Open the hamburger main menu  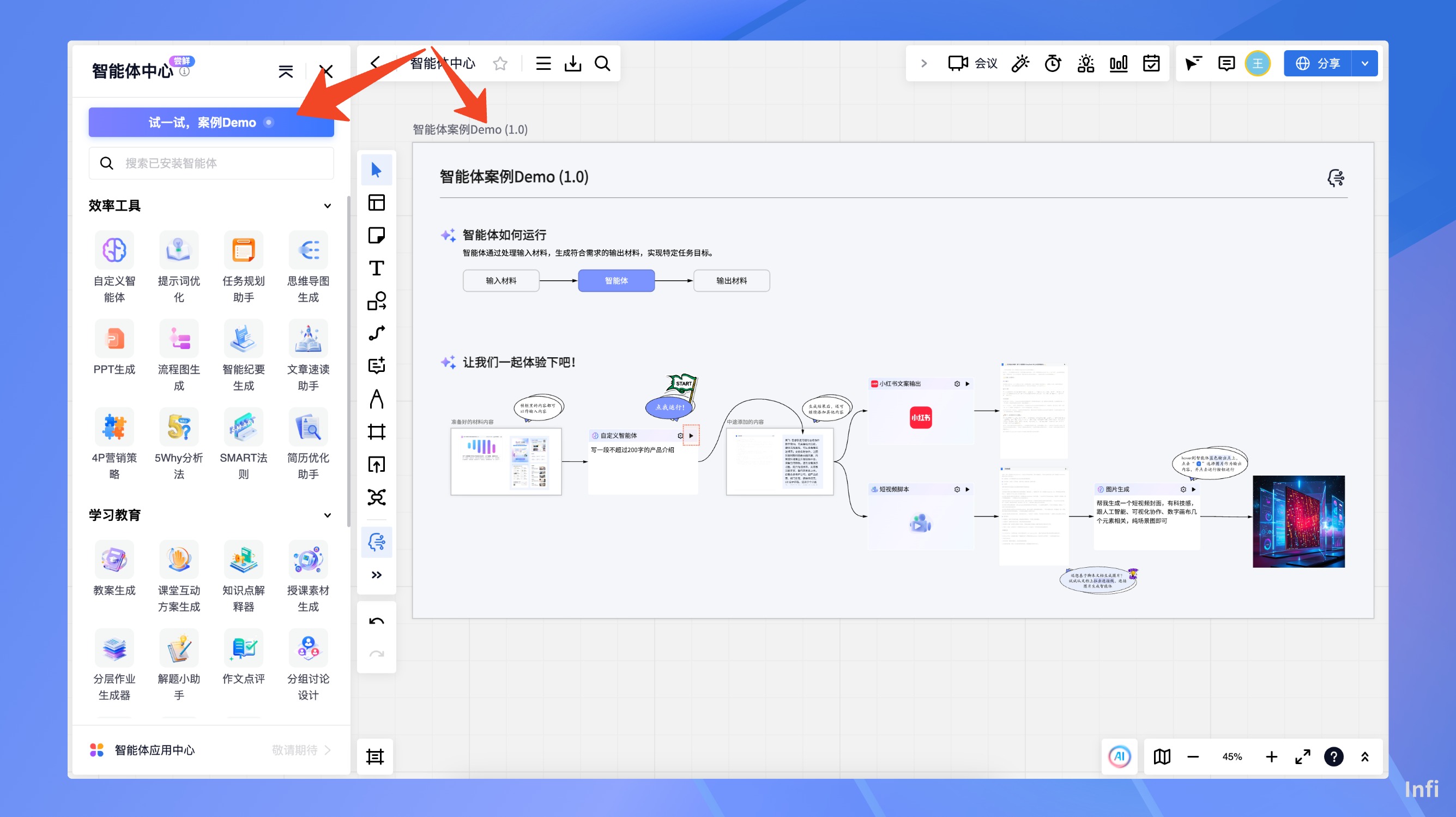543,63
